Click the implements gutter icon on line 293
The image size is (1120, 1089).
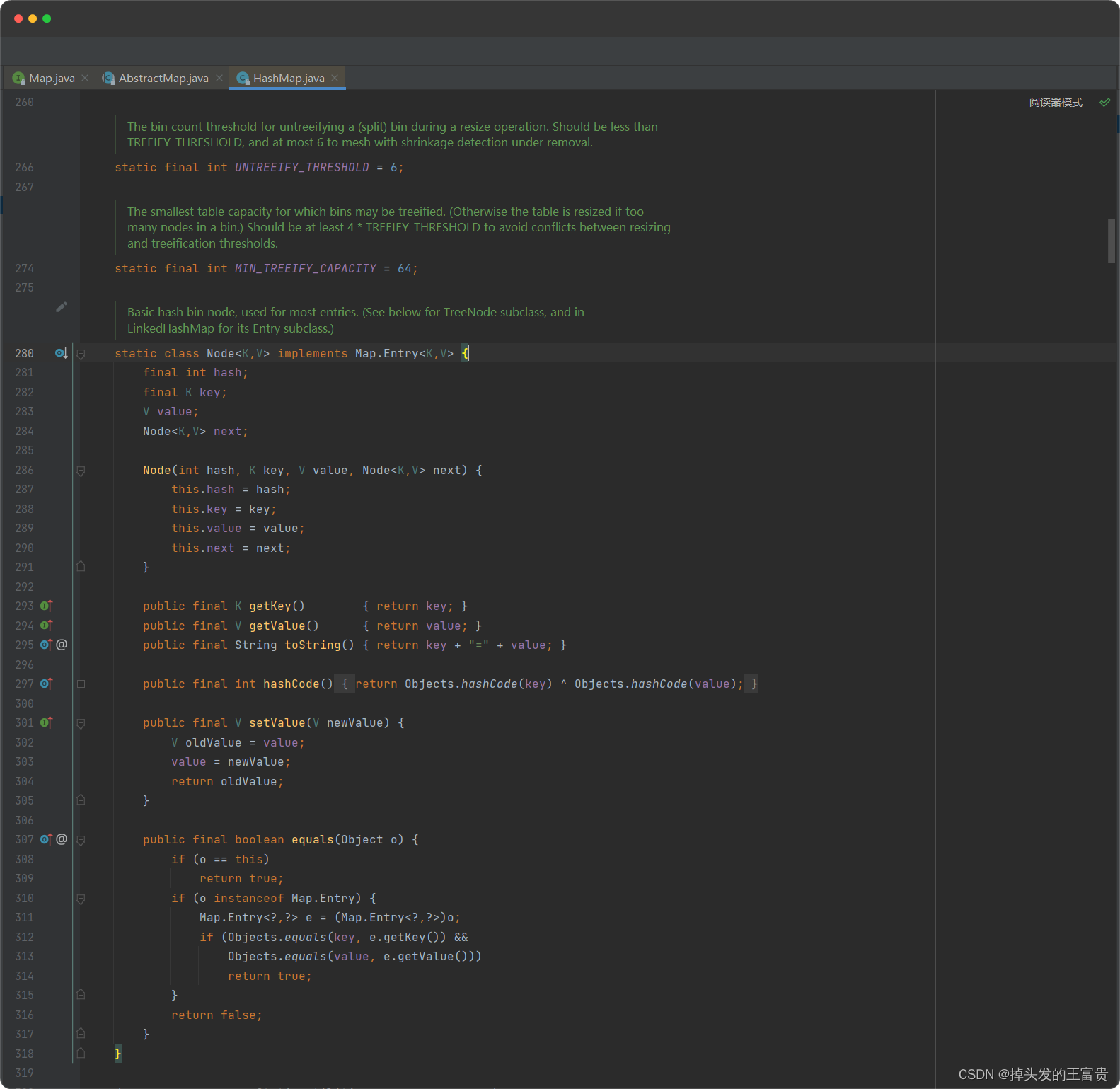tap(46, 606)
